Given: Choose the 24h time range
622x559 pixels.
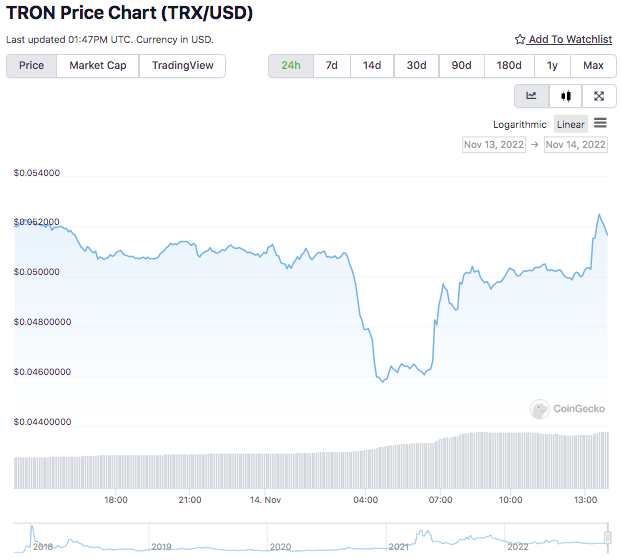Looking at the screenshot, I should pyautogui.click(x=291, y=65).
